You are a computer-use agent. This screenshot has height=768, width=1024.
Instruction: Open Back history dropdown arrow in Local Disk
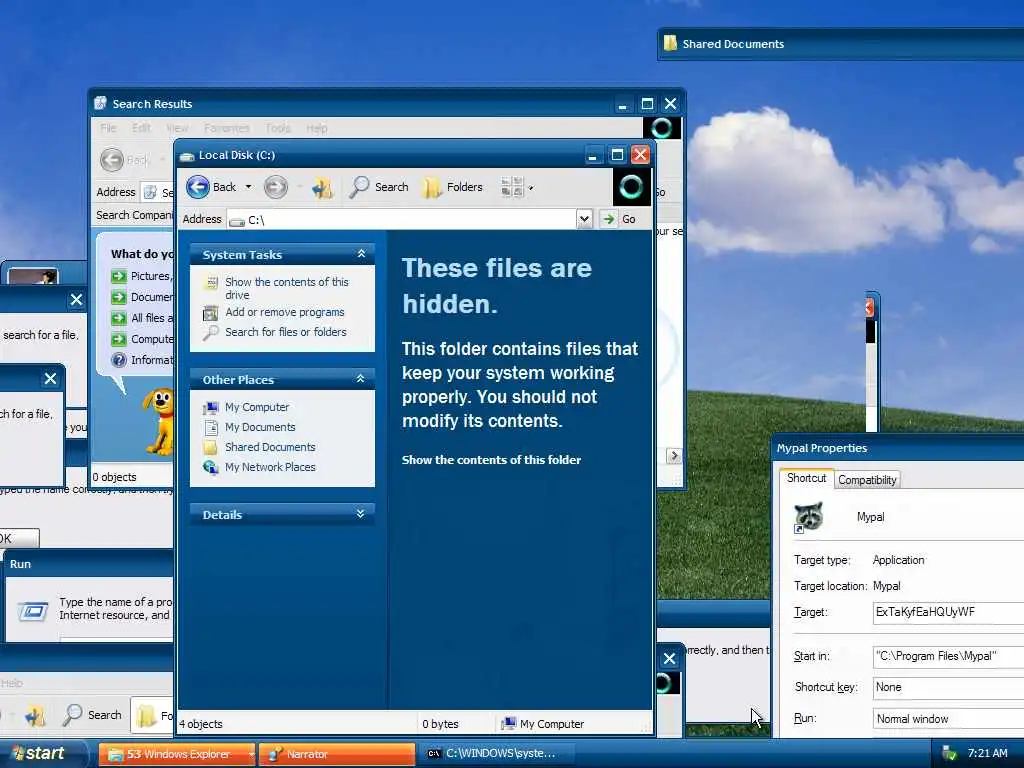tap(248, 187)
